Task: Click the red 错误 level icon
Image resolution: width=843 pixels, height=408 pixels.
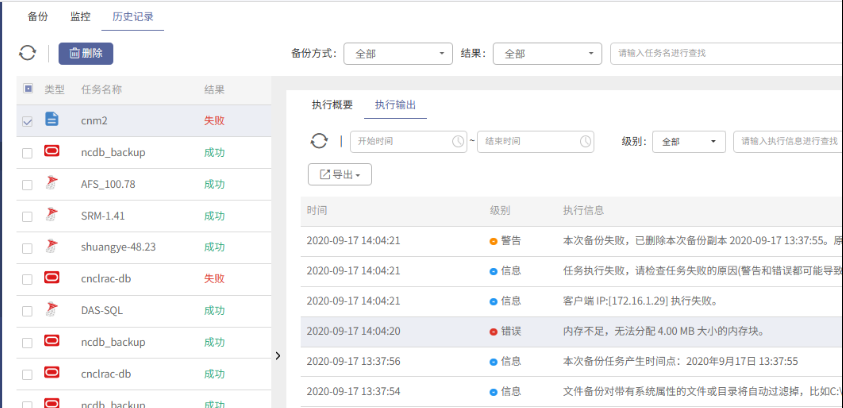Action: tap(494, 331)
